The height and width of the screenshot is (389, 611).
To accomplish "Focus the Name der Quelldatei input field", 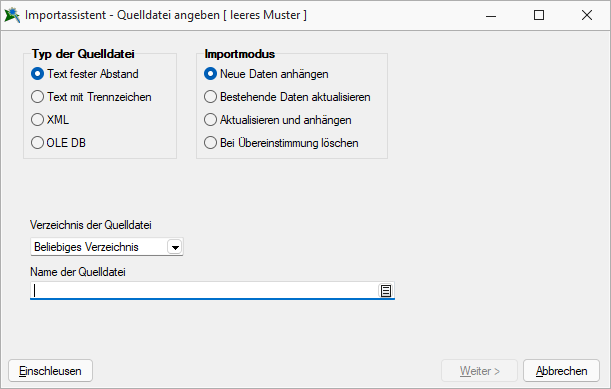I will click(x=204, y=291).
